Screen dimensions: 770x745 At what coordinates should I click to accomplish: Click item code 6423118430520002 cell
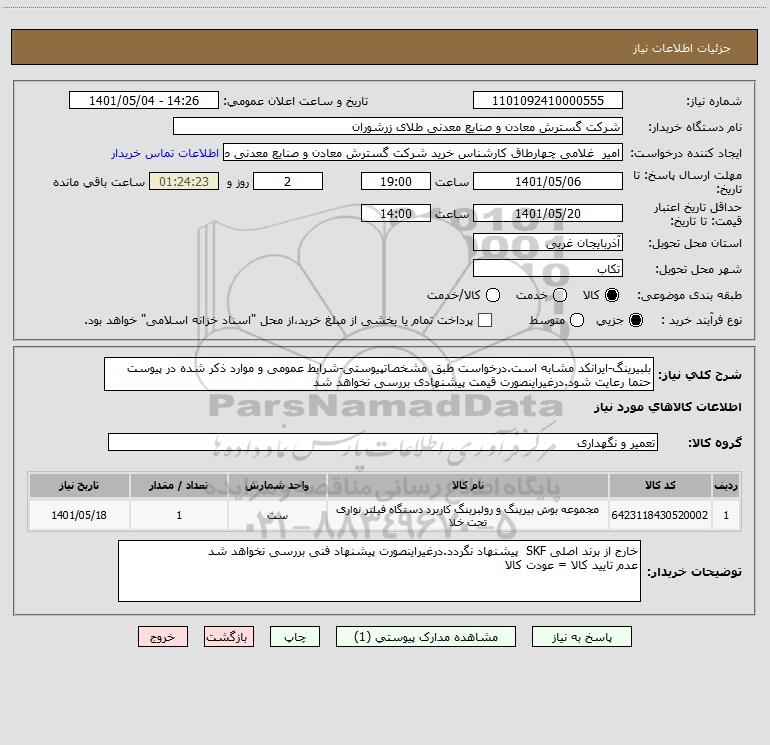coord(660,515)
